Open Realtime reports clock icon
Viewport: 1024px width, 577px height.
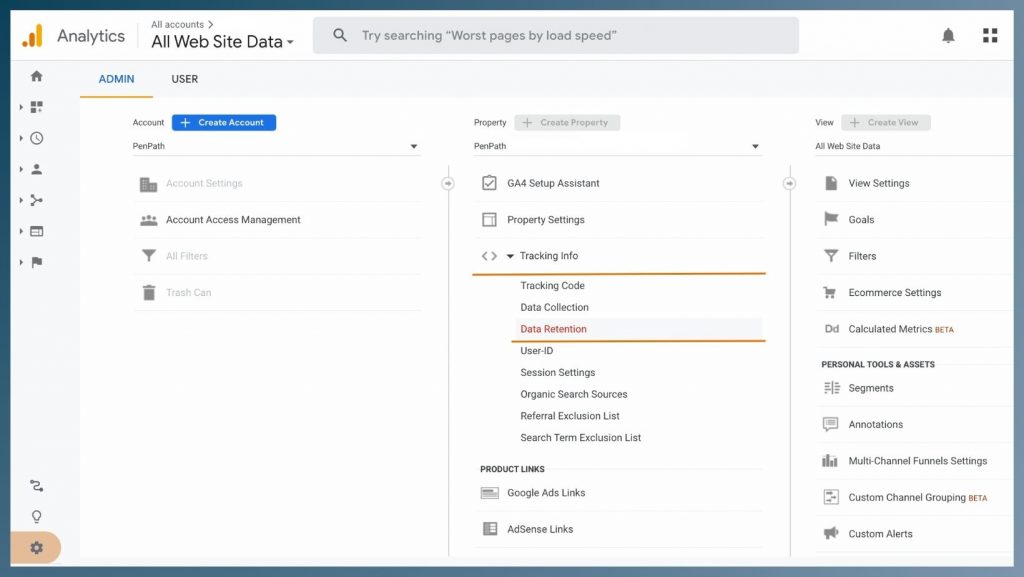[x=37, y=138]
